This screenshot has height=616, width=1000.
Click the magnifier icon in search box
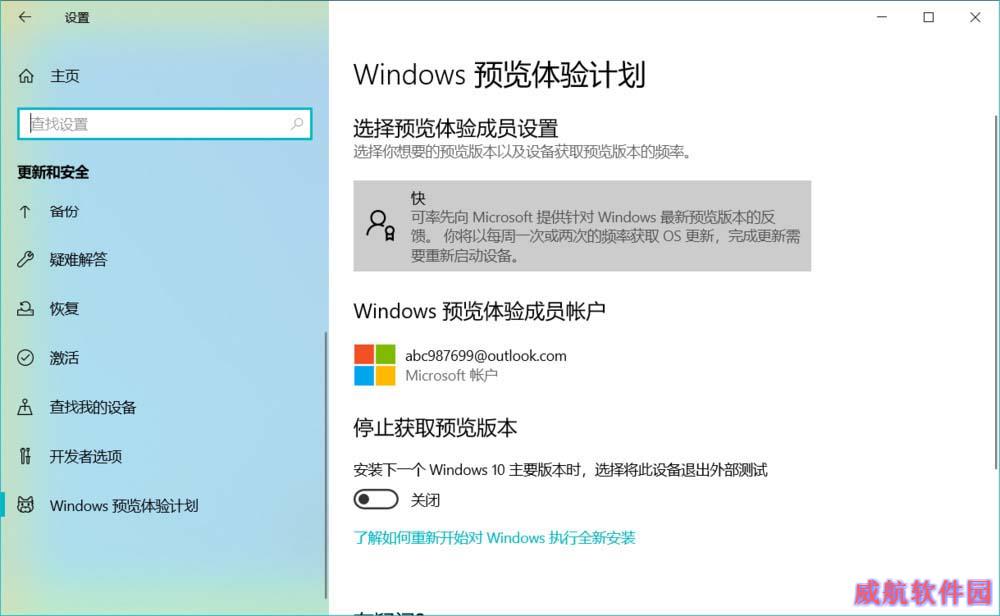(297, 123)
